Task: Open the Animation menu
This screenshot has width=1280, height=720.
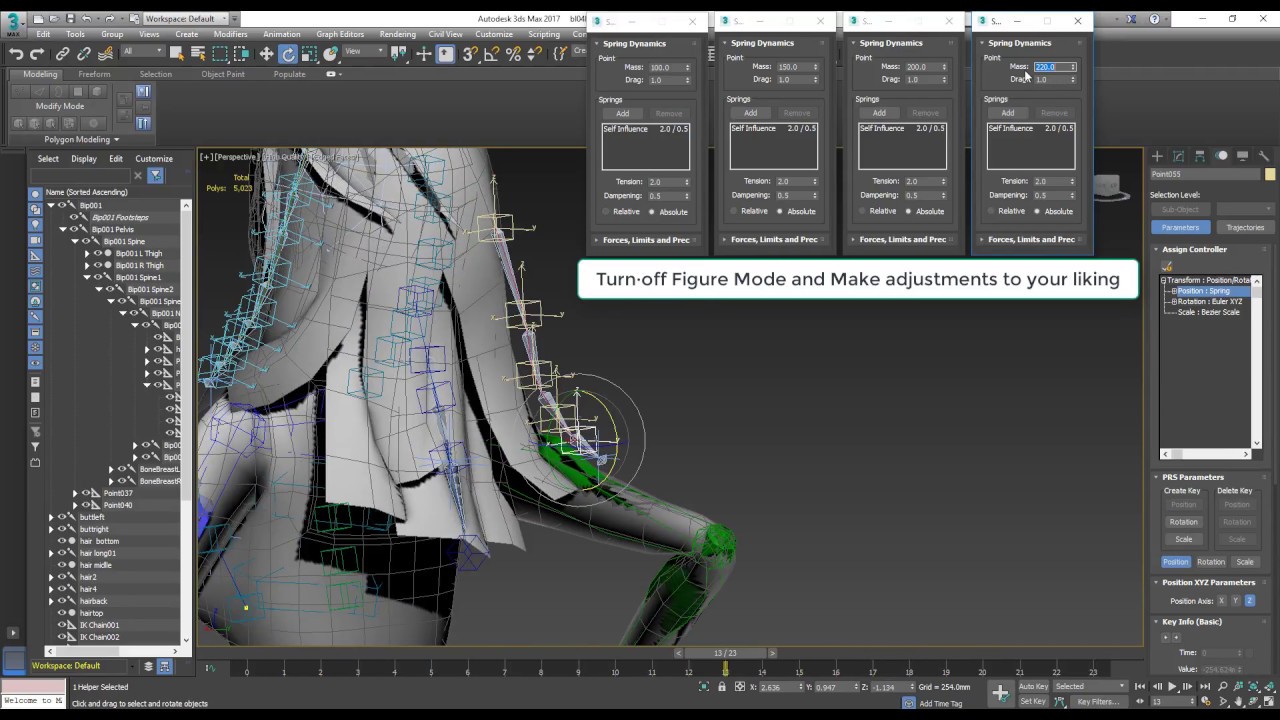Action: pos(282,34)
